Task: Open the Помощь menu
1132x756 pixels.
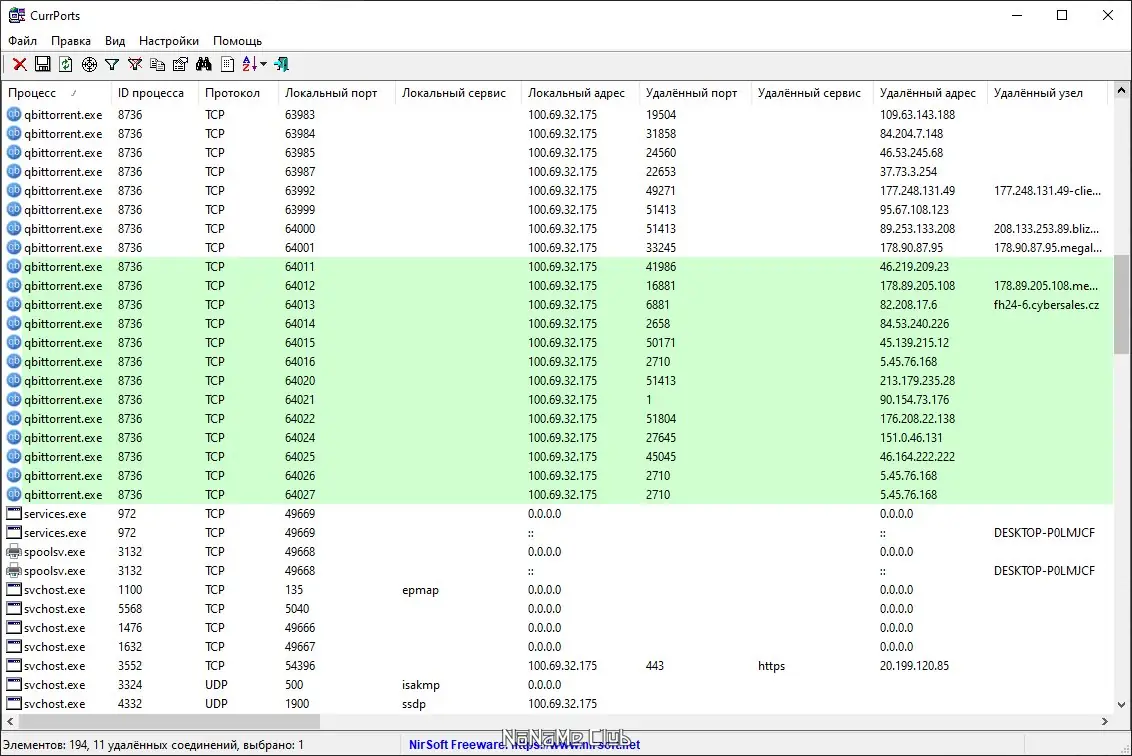Action: [x=238, y=41]
